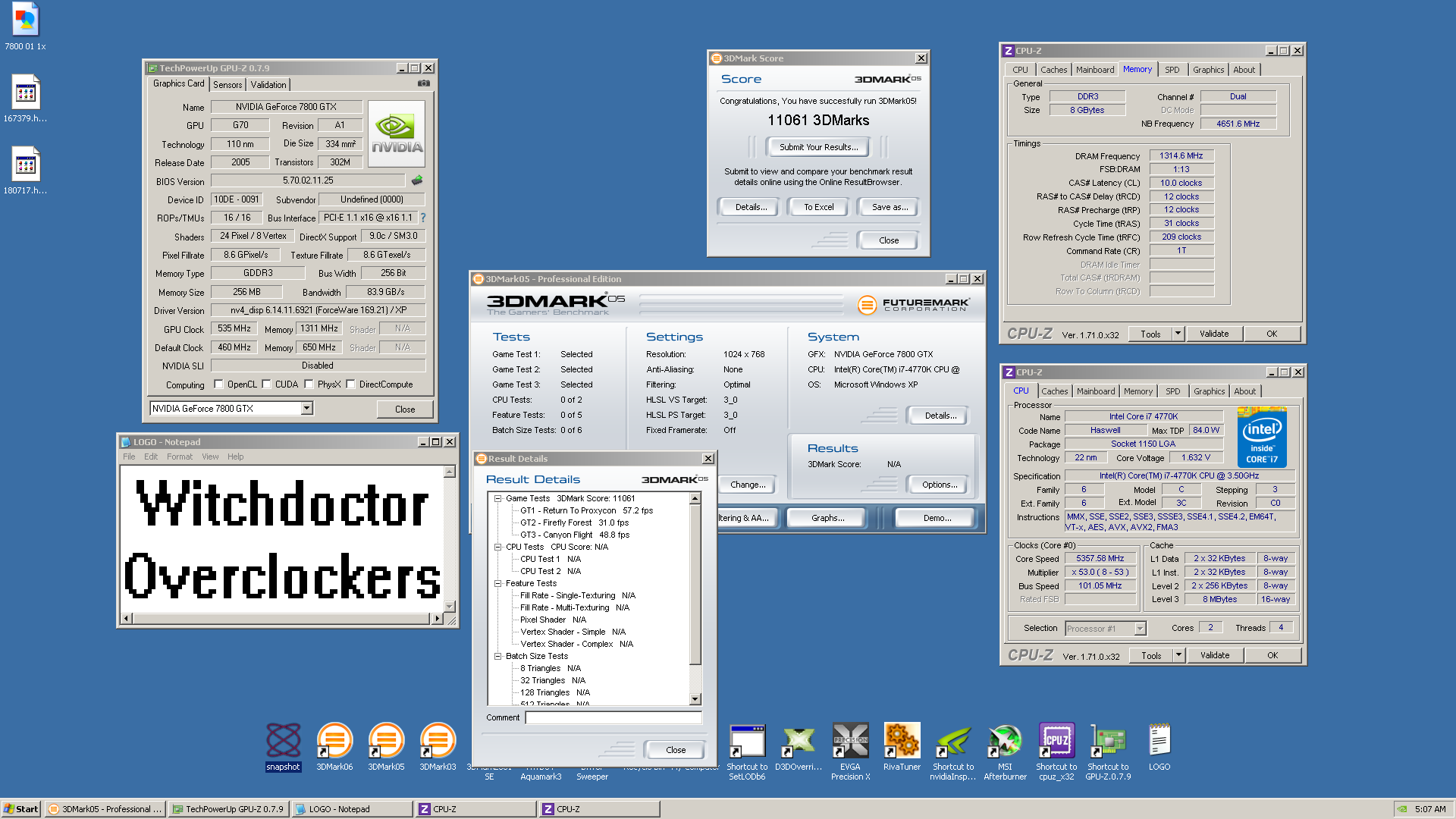Switch to TechPowerUp GPU-Z taskbar item
1456x819 pixels.
229,809
